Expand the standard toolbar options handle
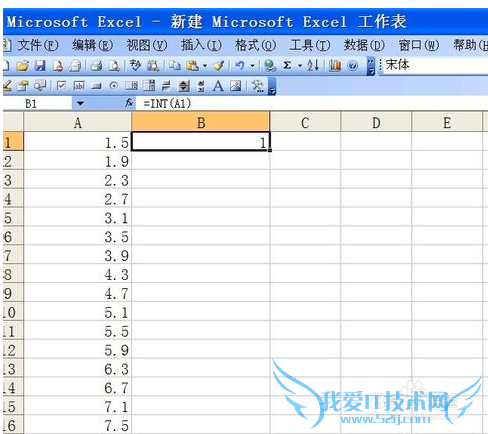This screenshot has width=488, height=434. click(x=371, y=66)
